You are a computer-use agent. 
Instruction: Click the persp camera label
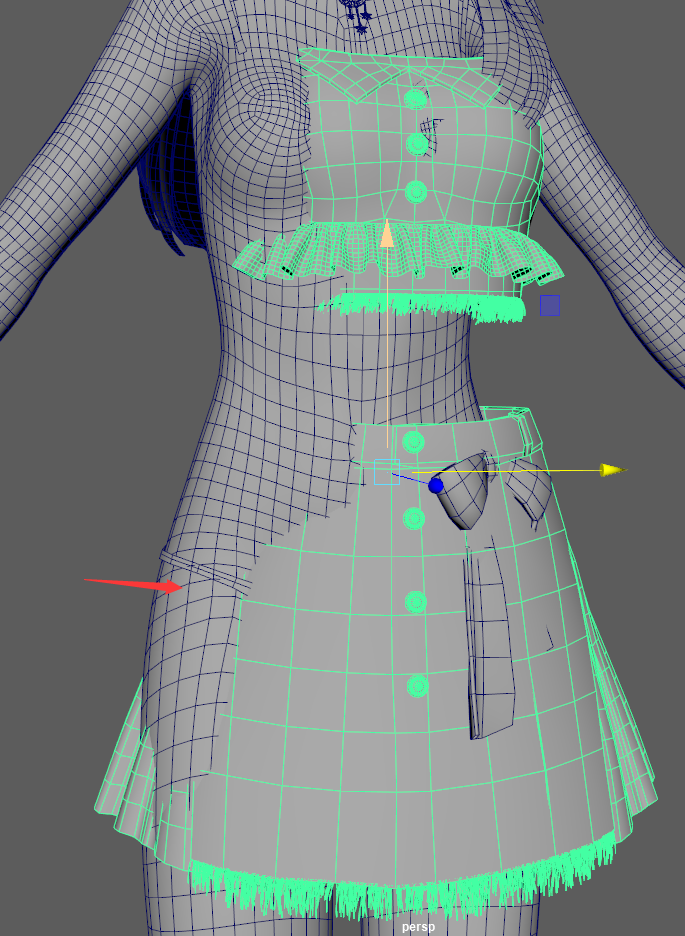click(418, 927)
